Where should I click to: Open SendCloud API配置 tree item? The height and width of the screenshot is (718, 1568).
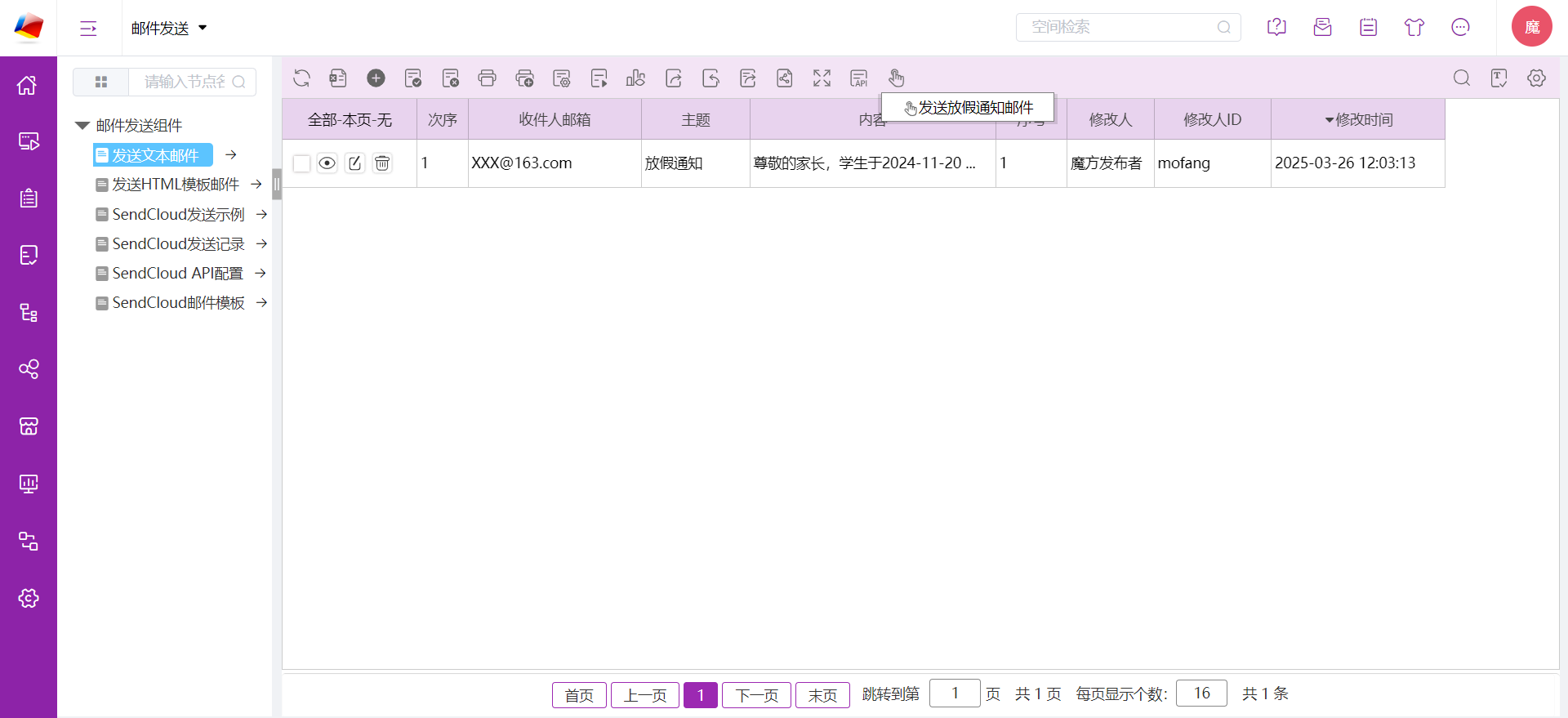click(170, 273)
